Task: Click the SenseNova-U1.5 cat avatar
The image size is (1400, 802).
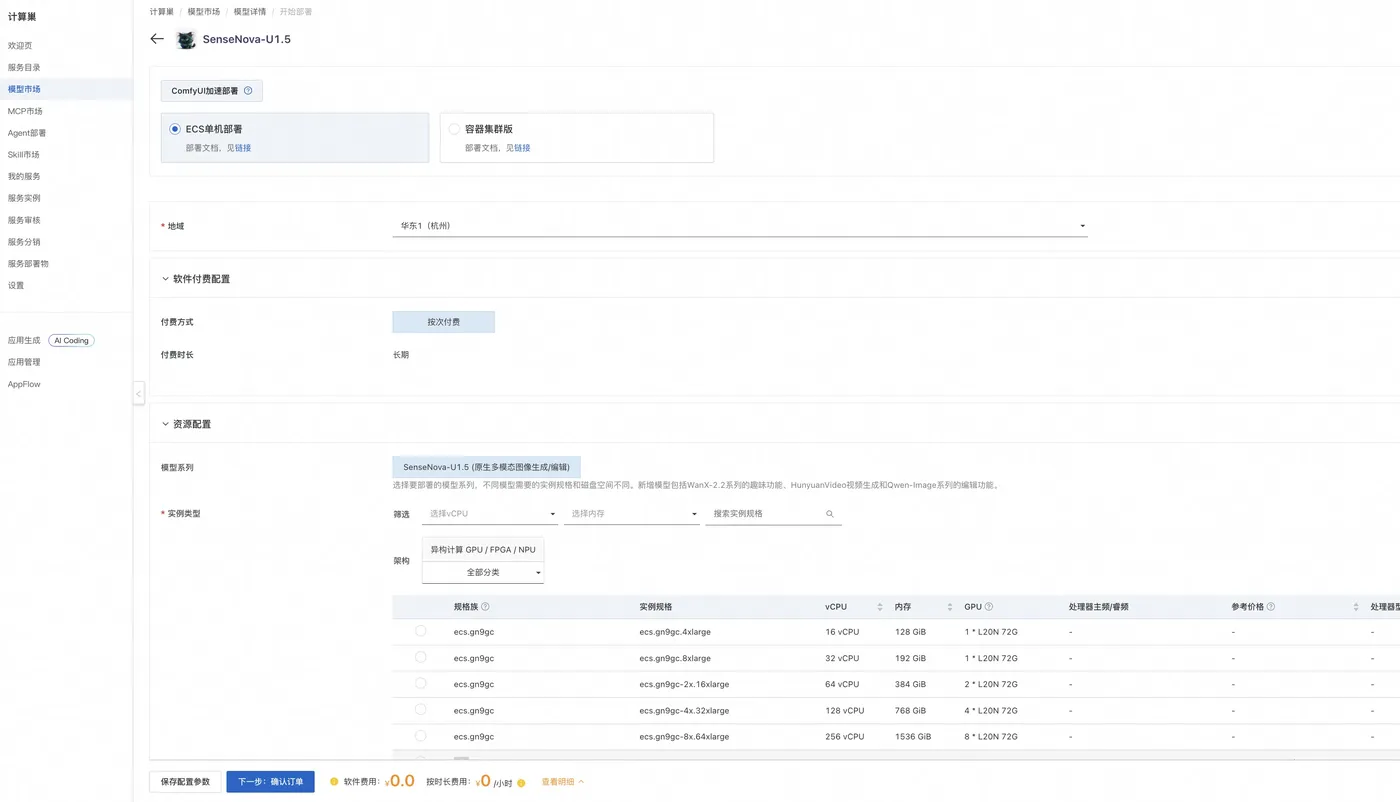Action: point(186,40)
